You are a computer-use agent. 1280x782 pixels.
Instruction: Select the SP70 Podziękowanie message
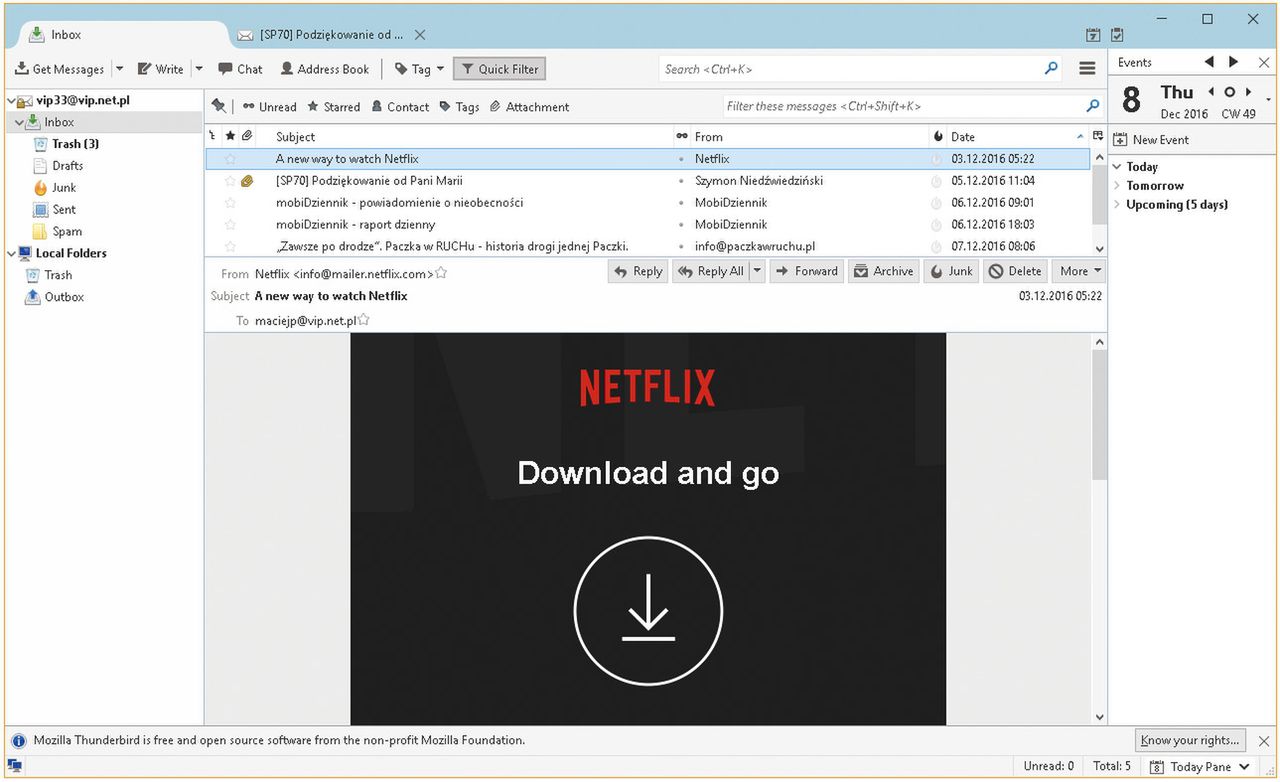click(647, 181)
